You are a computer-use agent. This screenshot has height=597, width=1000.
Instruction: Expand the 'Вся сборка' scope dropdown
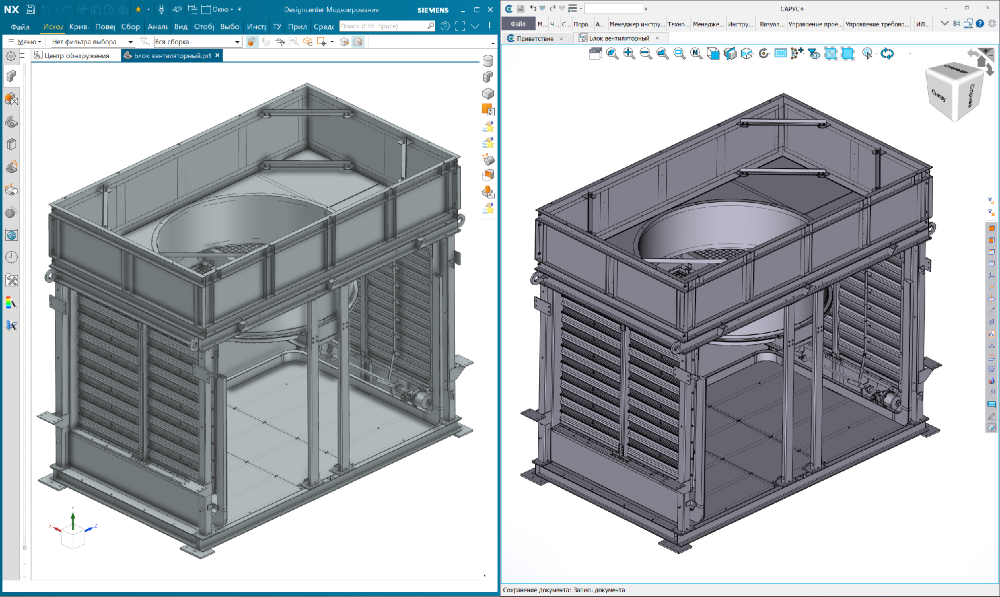coord(197,41)
